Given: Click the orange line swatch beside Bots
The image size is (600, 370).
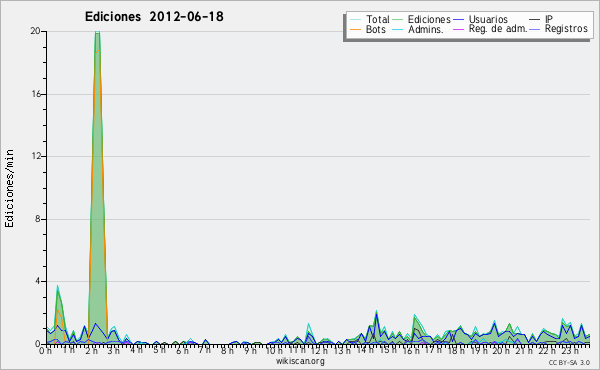Looking at the screenshot, I should point(355,29).
